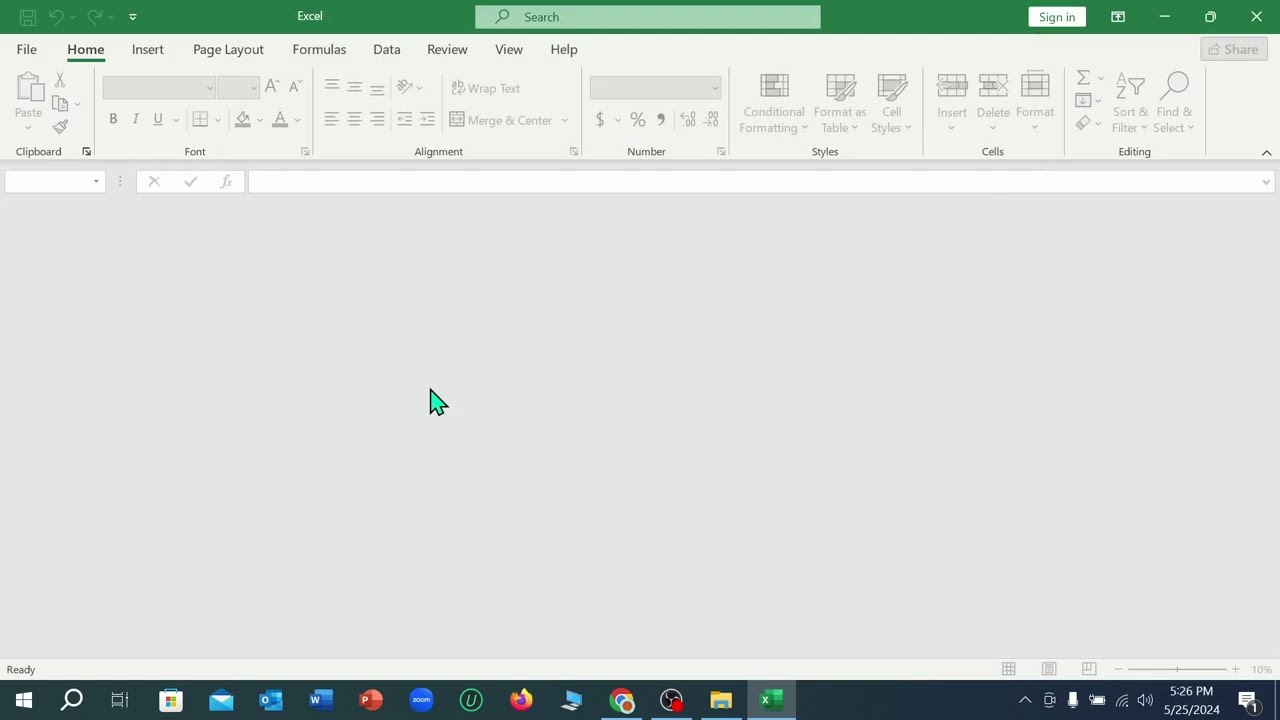This screenshot has width=1280, height=720.
Task: Click Decrease Decimal icon
Action: 711,120
